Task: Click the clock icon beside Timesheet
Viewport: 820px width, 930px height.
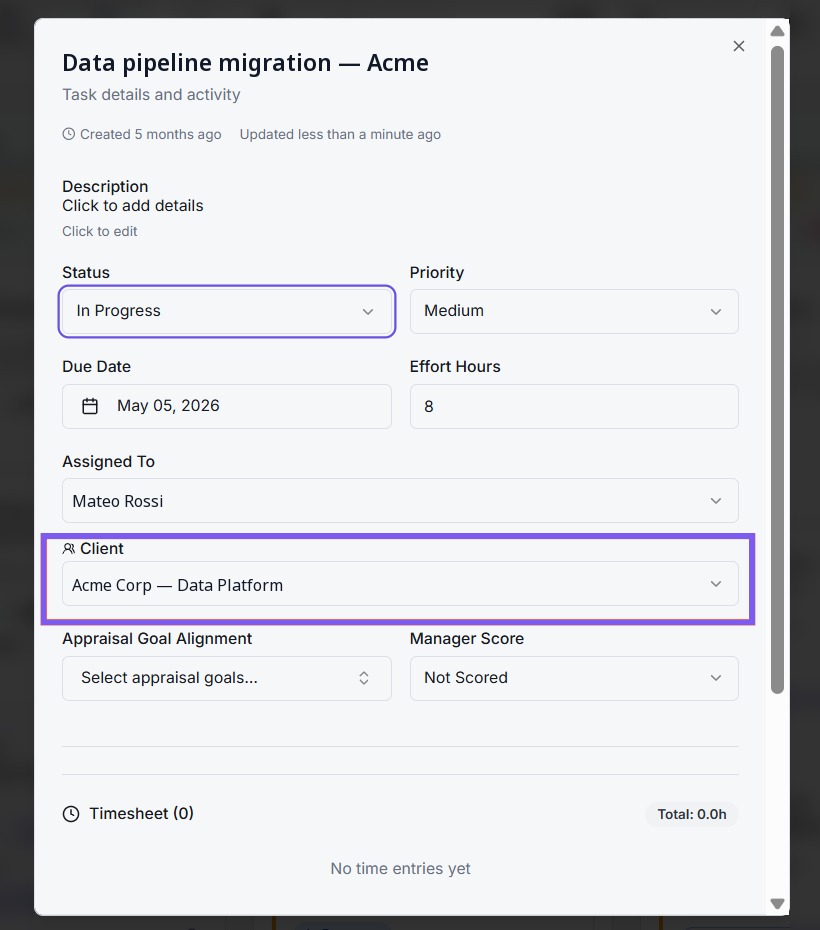Action: click(71, 814)
